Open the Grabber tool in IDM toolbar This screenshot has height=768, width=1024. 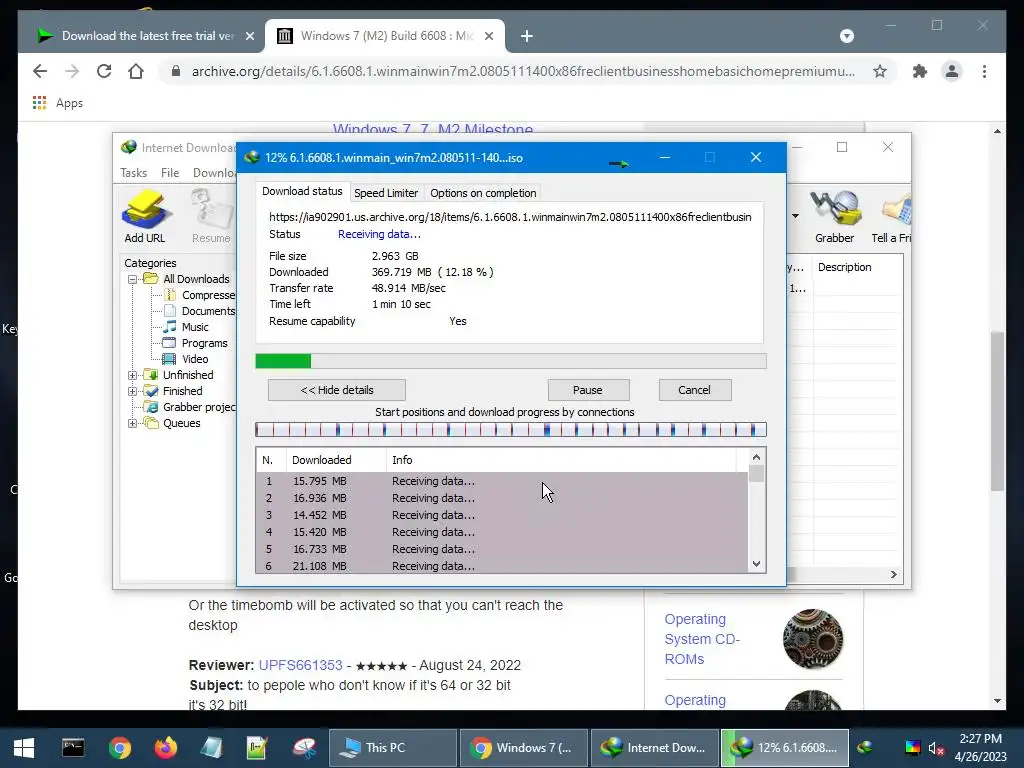coord(835,216)
